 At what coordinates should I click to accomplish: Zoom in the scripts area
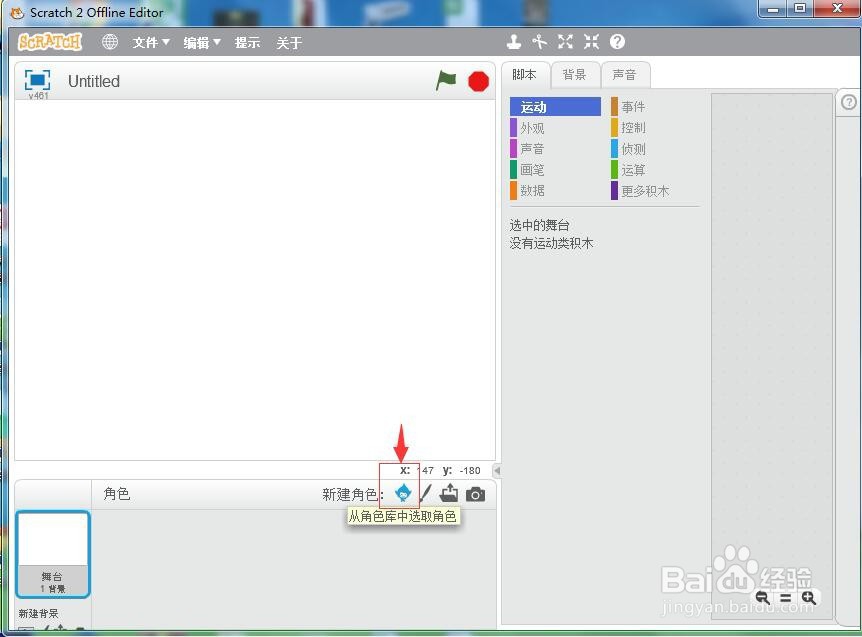[809, 597]
